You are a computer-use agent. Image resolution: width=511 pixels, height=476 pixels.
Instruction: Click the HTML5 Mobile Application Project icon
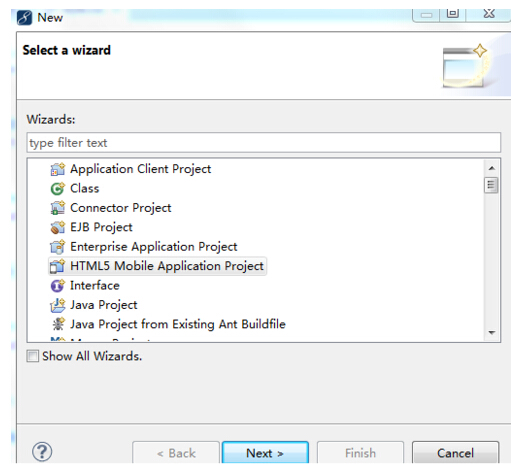pos(57,266)
